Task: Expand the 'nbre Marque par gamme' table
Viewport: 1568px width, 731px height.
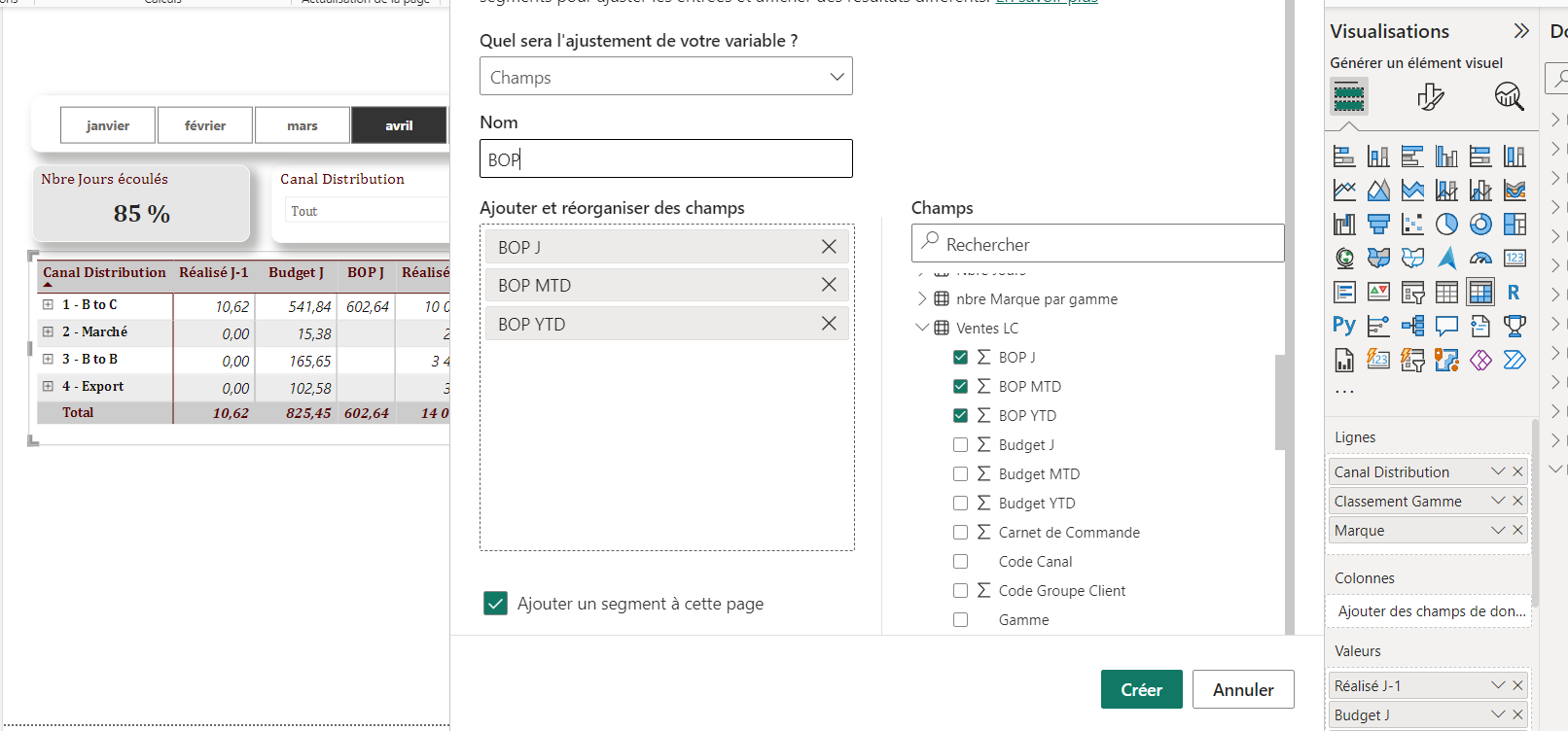Action: [x=922, y=298]
